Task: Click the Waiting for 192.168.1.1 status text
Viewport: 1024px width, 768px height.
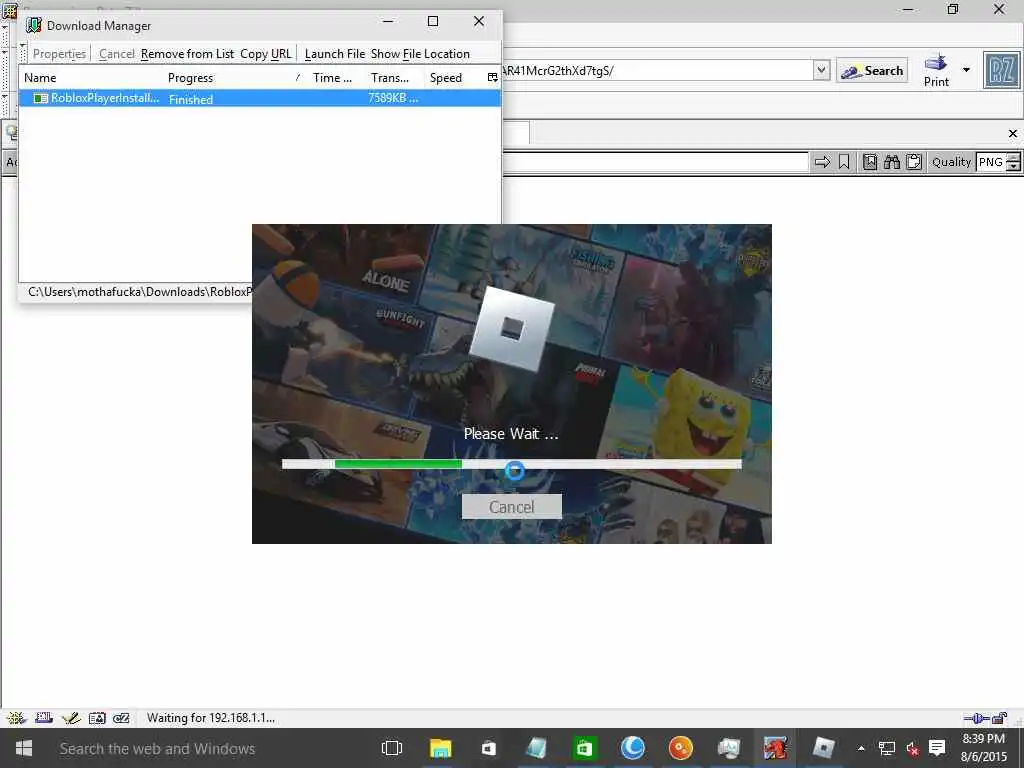Action: (x=210, y=718)
